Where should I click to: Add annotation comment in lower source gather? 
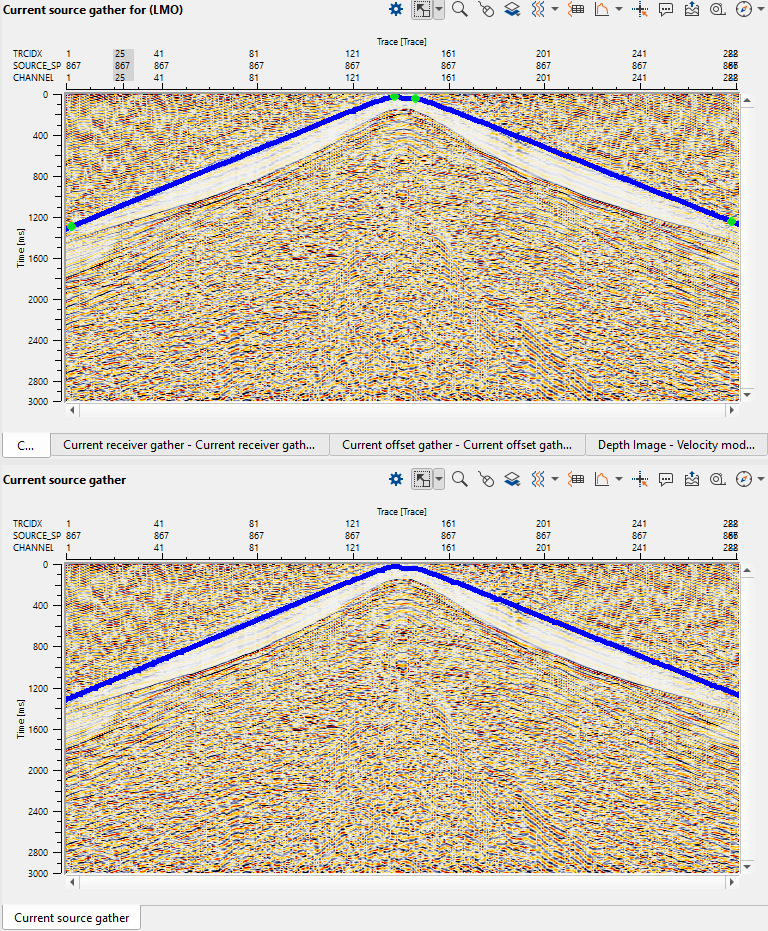(666, 479)
